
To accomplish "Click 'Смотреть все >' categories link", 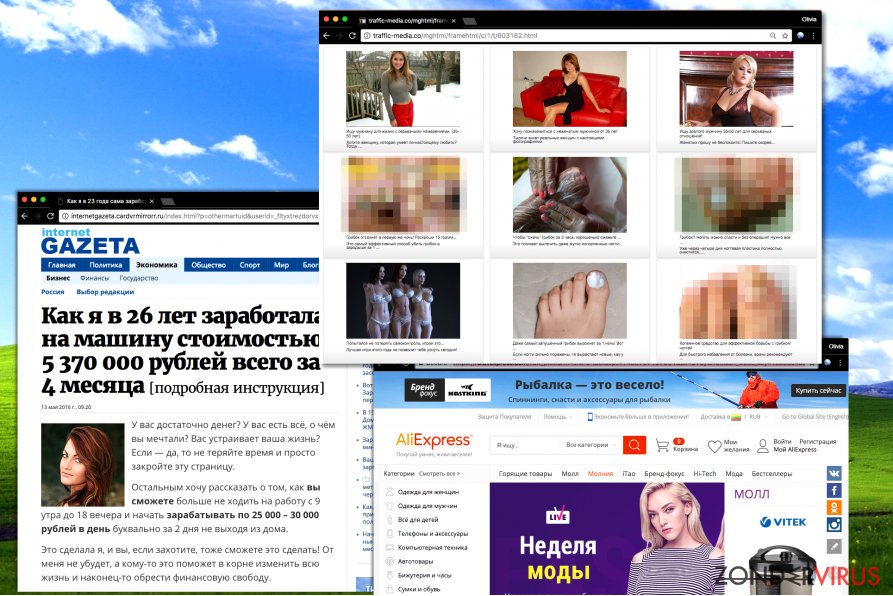I will coord(439,474).
